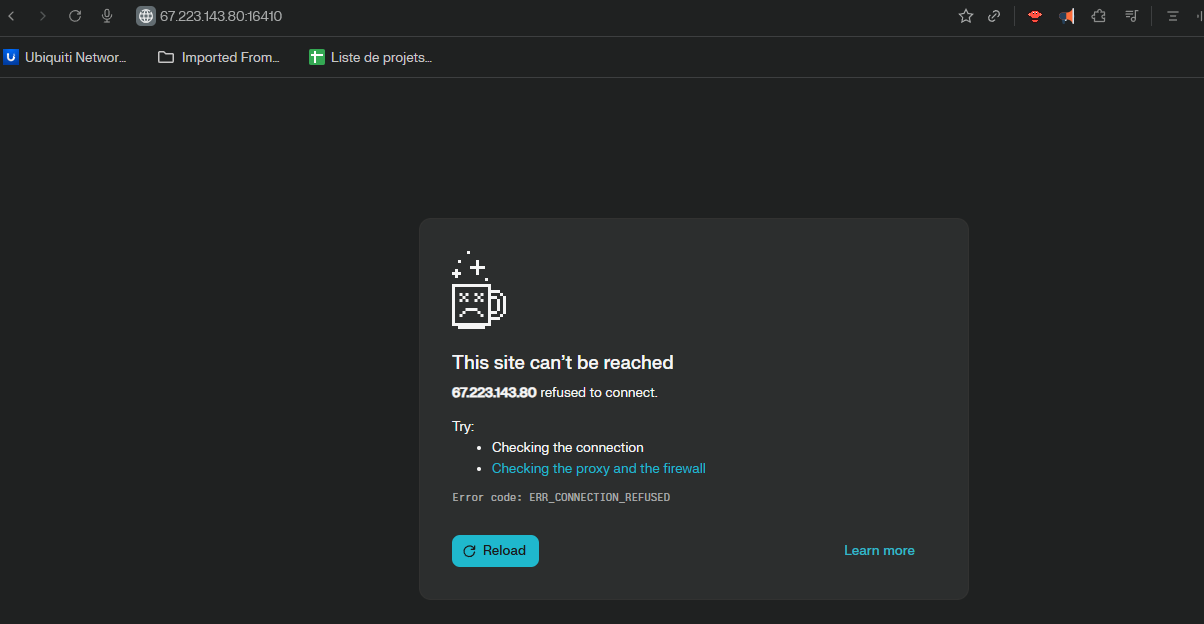Viewport: 1204px width, 624px height.
Task: Open the Liste de projets bookmark
Action: (x=370, y=58)
